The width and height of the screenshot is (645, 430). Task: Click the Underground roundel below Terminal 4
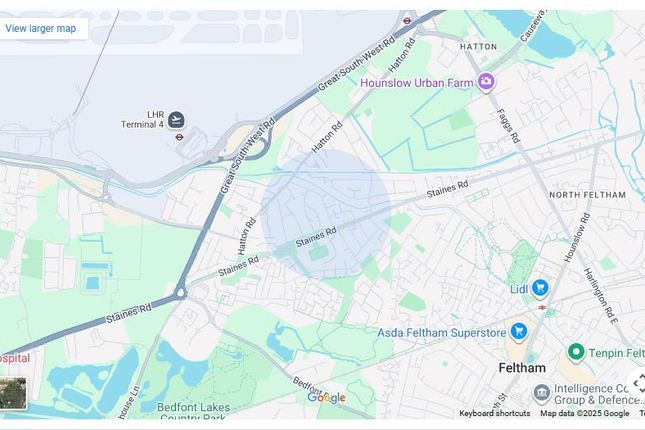pyautogui.click(x=179, y=137)
